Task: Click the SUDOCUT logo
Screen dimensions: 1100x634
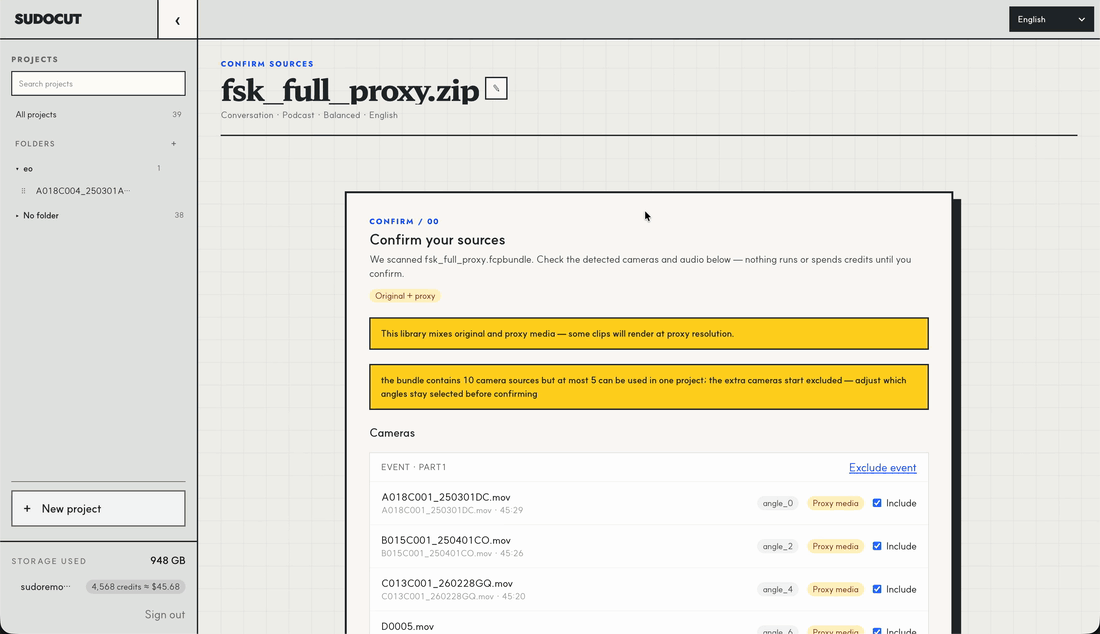Action: click(48, 19)
